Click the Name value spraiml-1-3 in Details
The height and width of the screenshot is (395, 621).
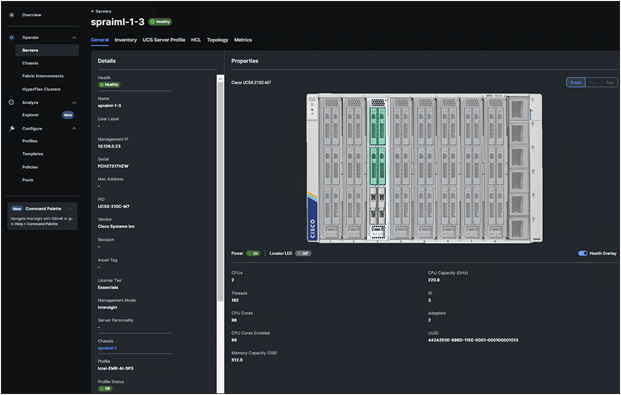tap(109, 105)
